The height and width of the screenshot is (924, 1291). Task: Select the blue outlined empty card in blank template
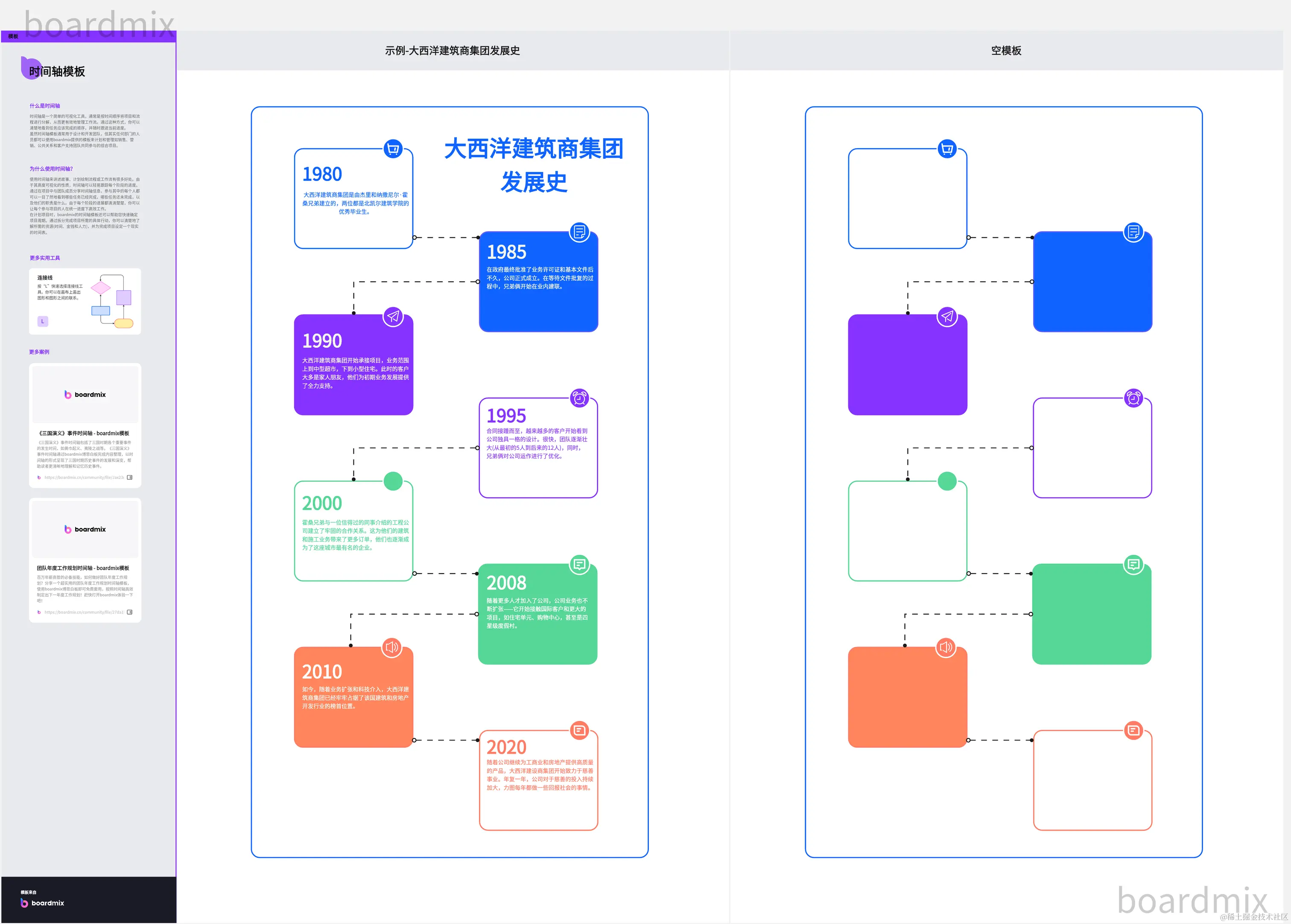tap(908, 198)
